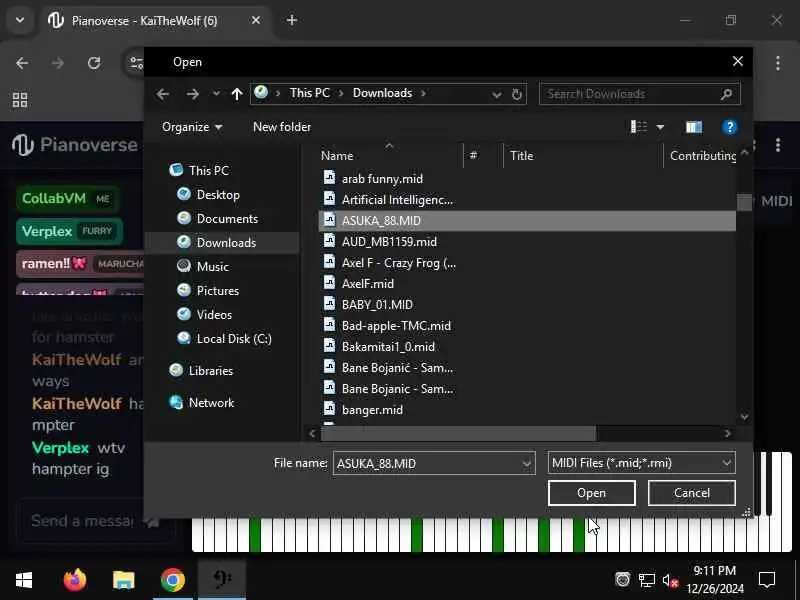The image size is (800, 600).
Task: Go up one folder level
Action: point(237,94)
